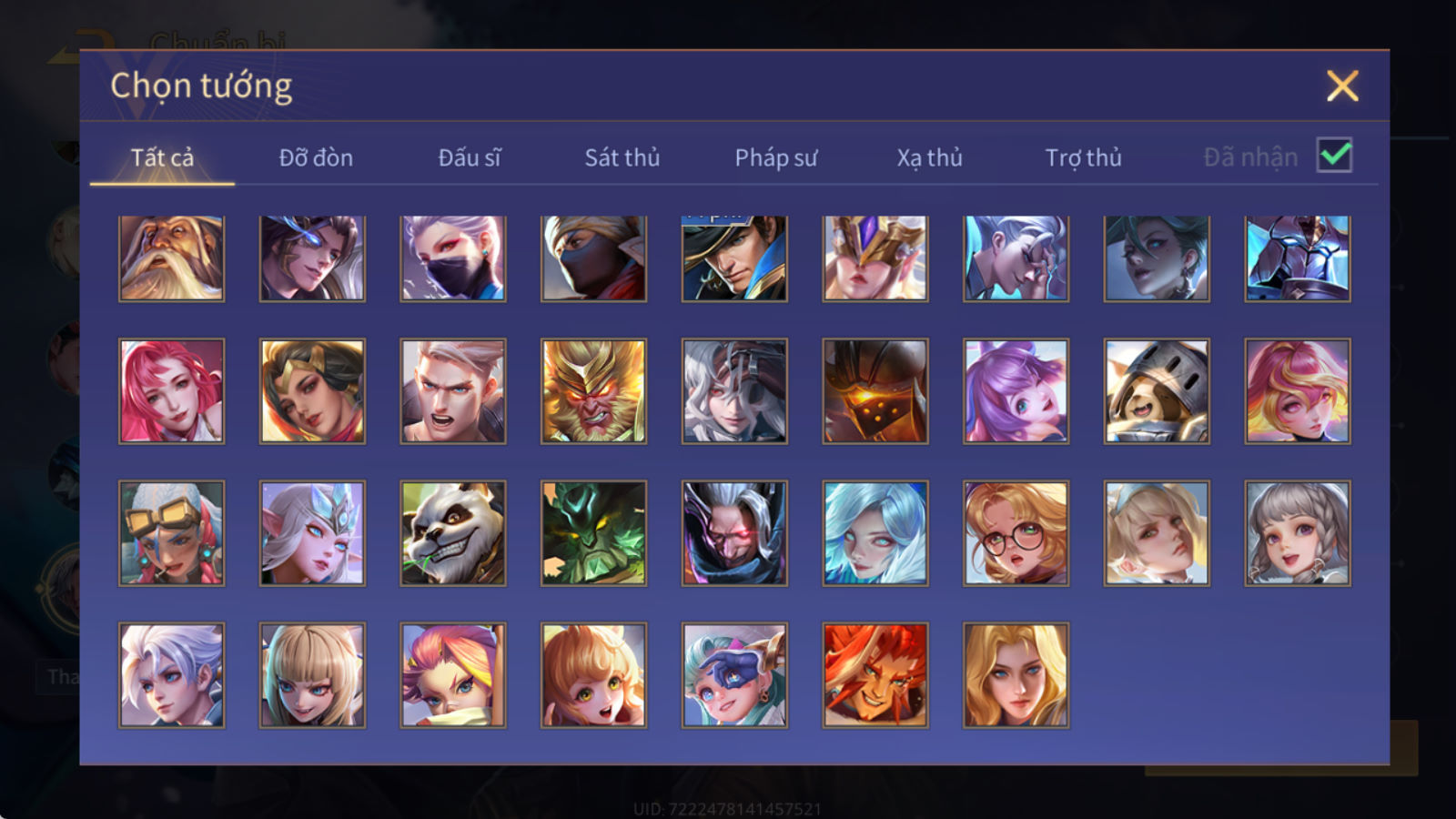This screenshot has width=1456, height=819.
Task: Open the Trợ thủ tab
Action: point(1083,157)
